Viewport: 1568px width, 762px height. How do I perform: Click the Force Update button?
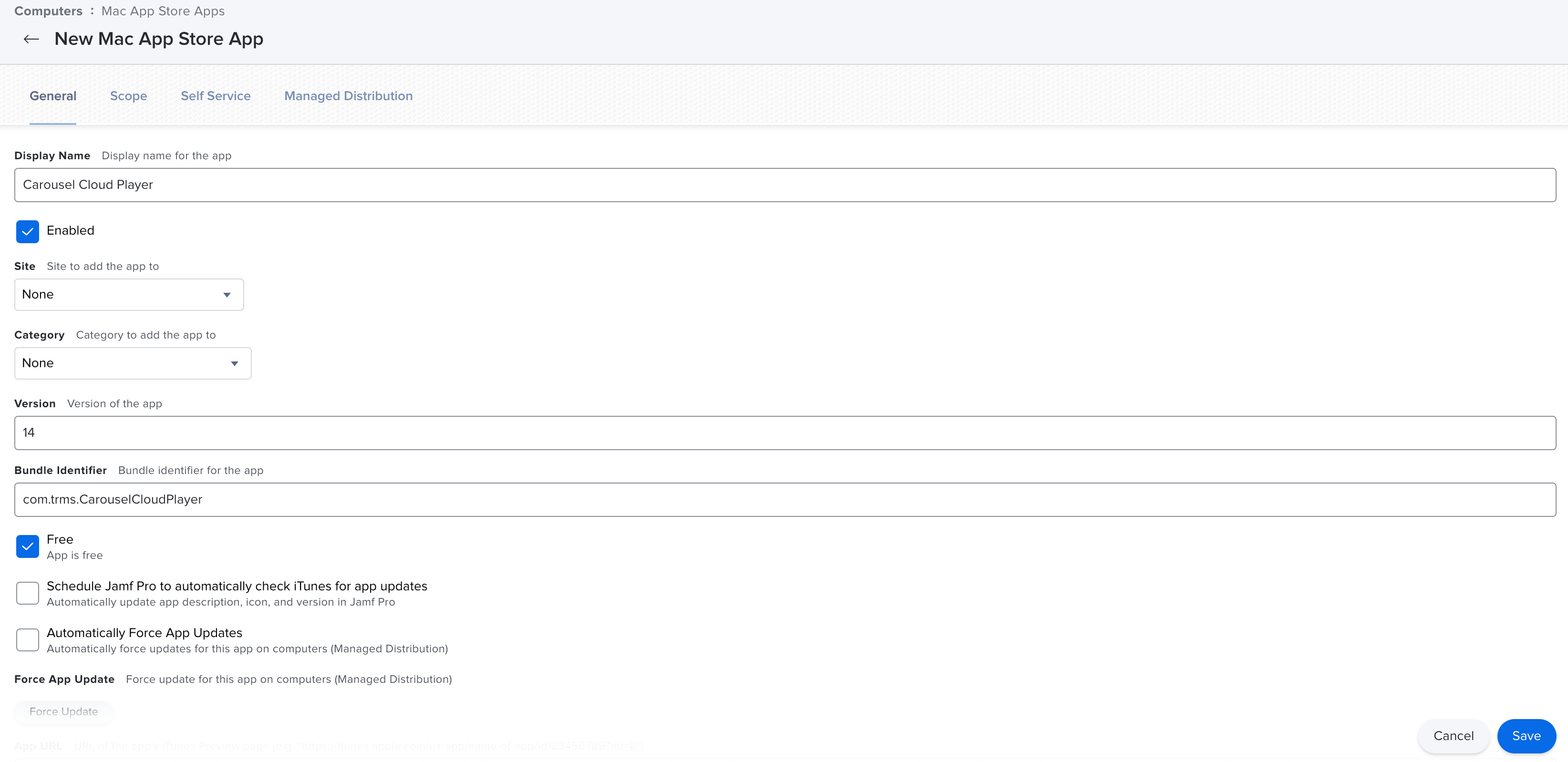coord(64,711)
